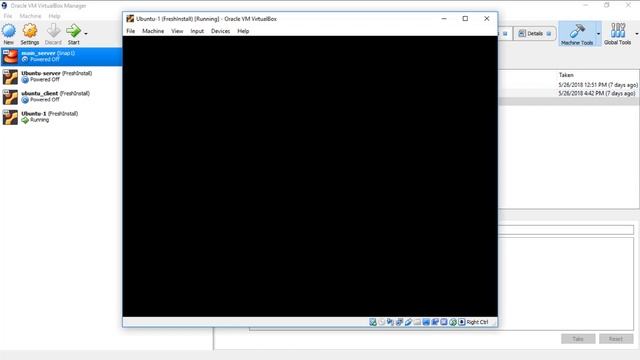The width and height of the screenshot is (640, 360).
Task: Click the green Running state icon for Ubuntu-1
Action: (x=25, y=120)
